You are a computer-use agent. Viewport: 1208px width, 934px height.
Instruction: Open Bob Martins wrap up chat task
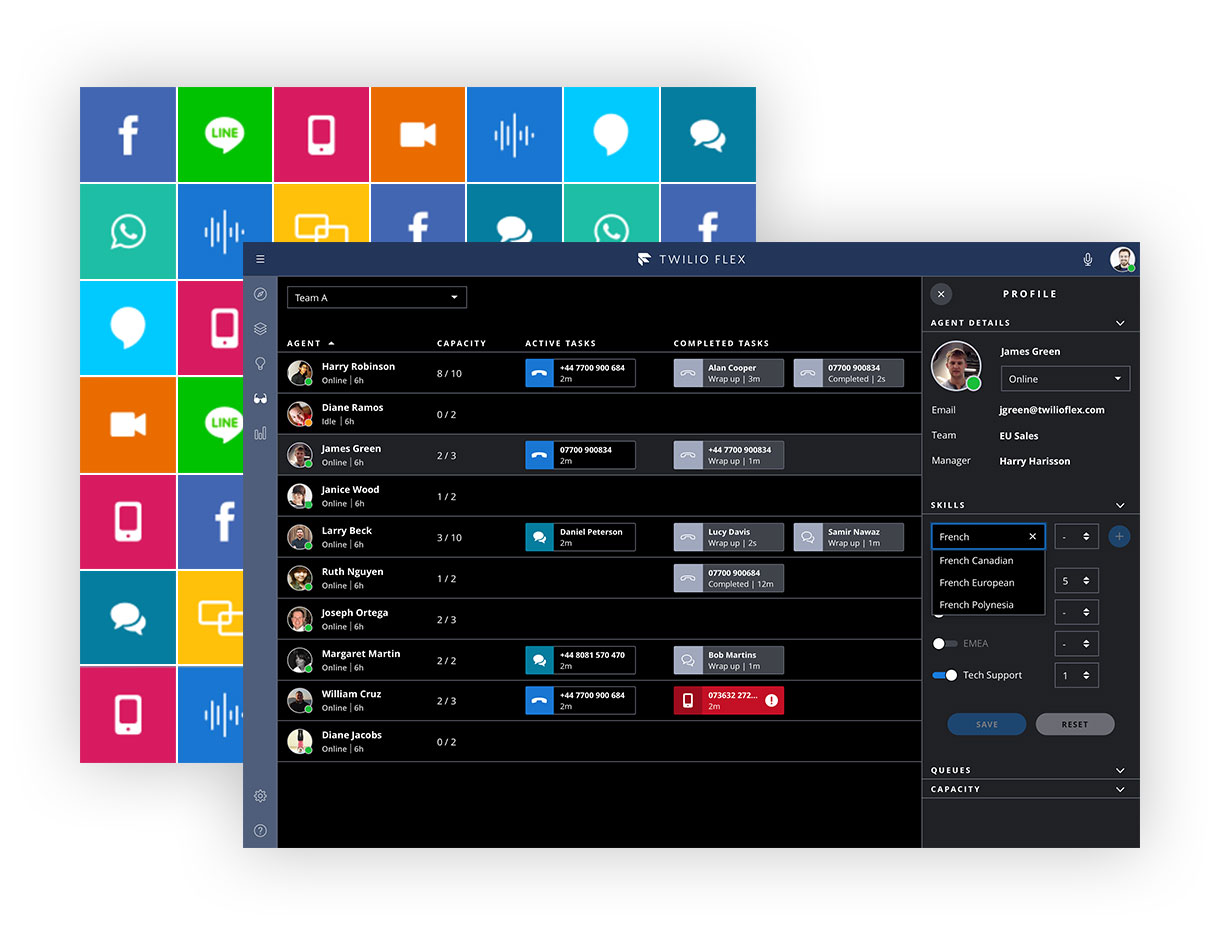pyautogui.click(x=729, y=660)
